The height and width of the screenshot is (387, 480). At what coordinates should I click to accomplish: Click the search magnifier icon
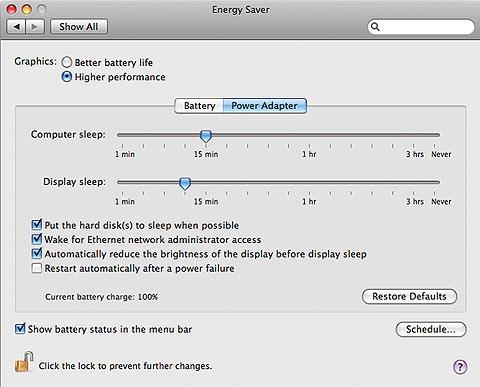tap(375, 27)
